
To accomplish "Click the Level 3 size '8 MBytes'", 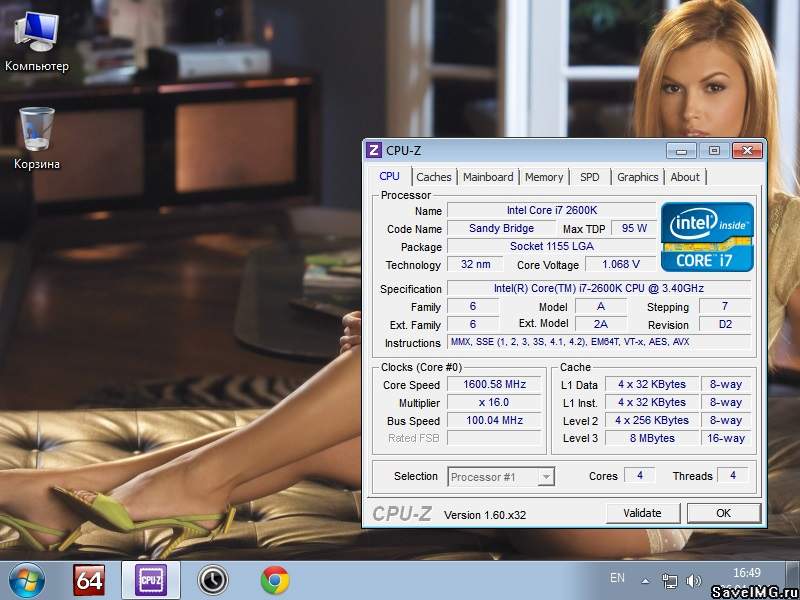I will click(x=652, y=438).
